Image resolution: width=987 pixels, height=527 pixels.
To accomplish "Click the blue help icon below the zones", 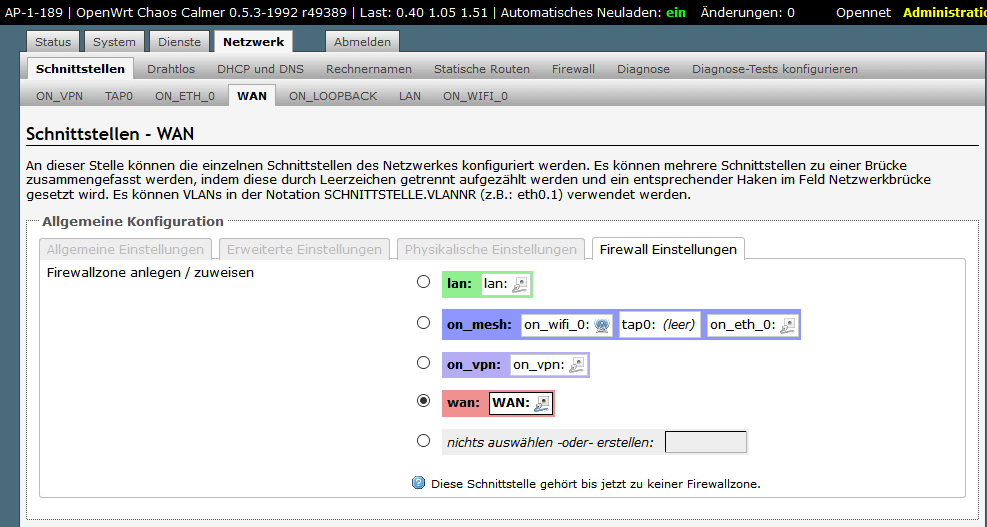I will (x=419, y=483).
